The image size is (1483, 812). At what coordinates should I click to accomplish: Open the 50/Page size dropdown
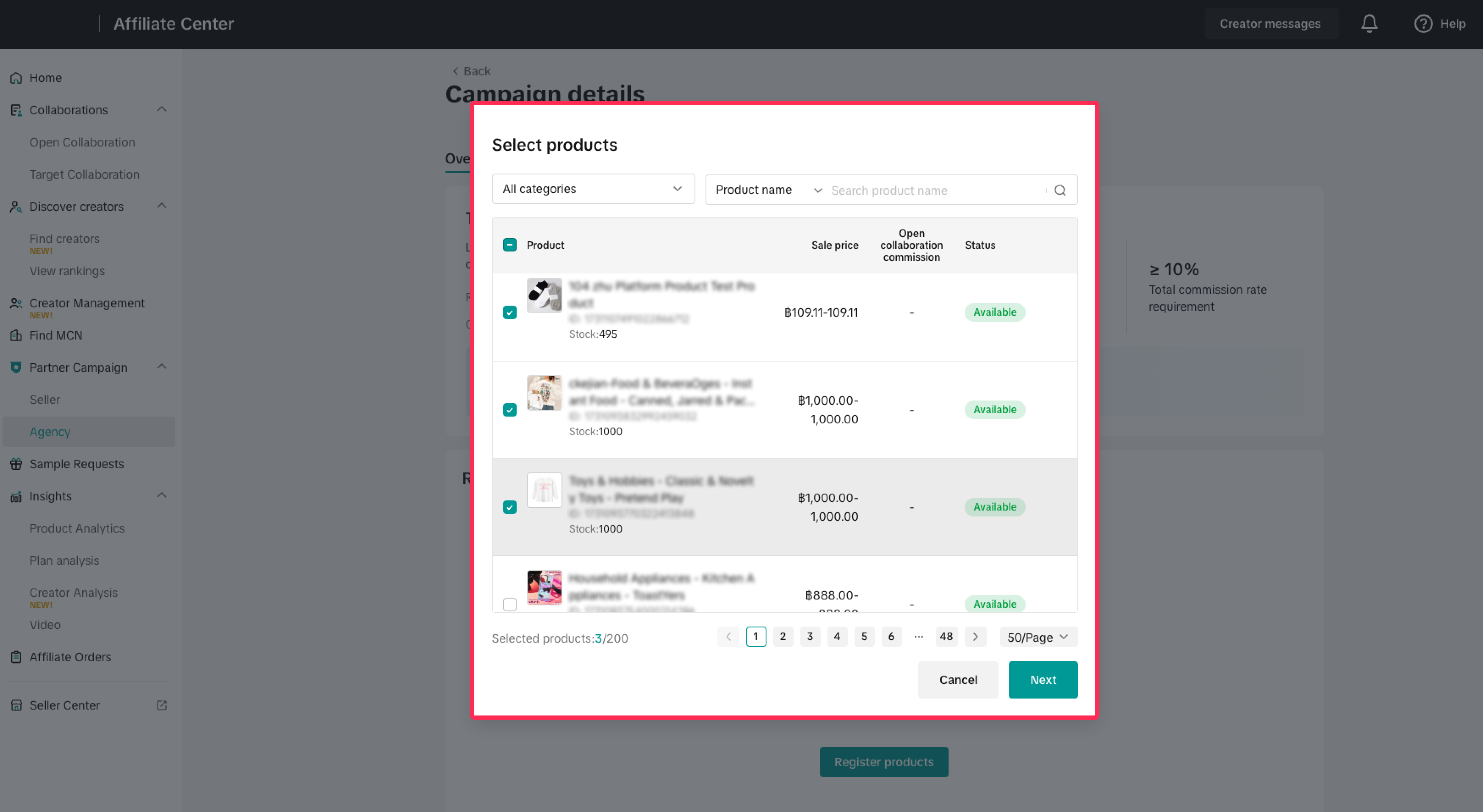[x=1038, y=637]
